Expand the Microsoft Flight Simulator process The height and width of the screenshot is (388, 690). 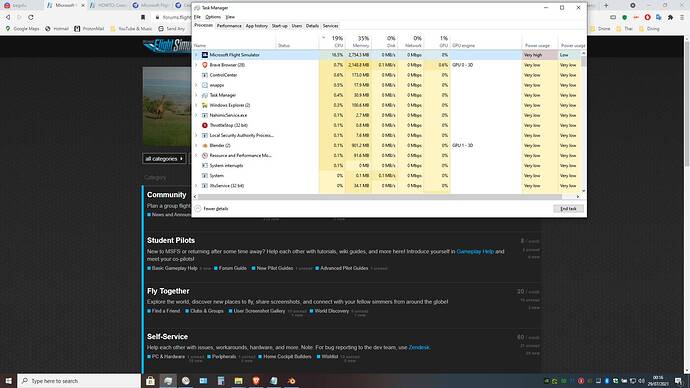pyautogui.click(x=196, y=55)
